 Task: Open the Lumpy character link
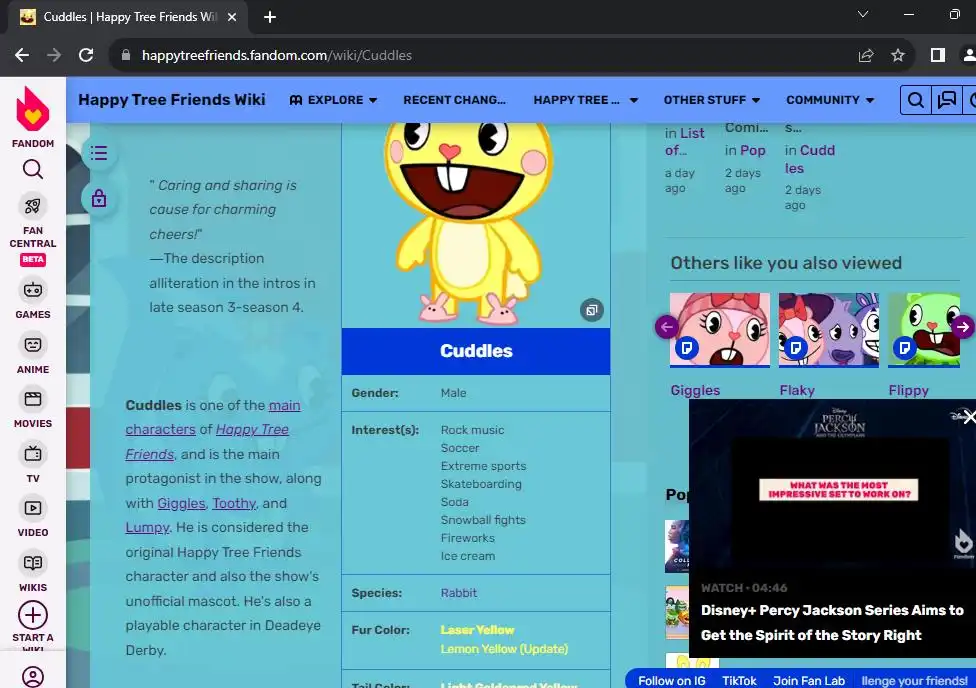[147, 527]
